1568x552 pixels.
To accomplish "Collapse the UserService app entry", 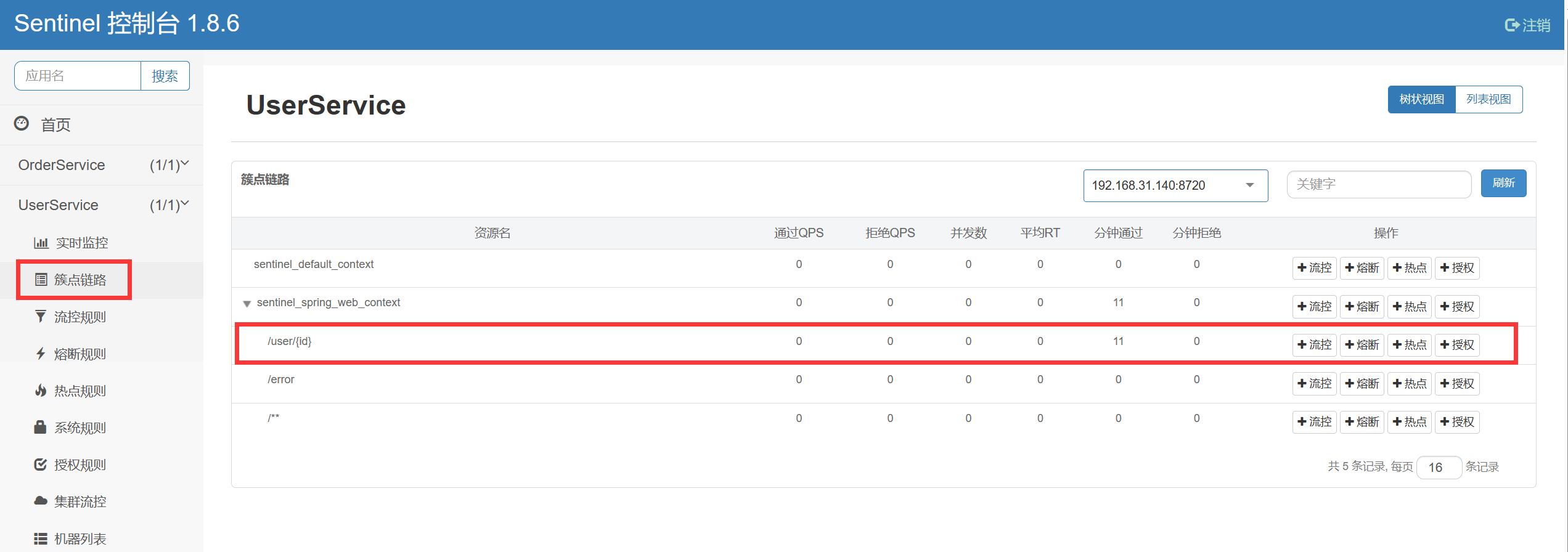I will 102,205.
